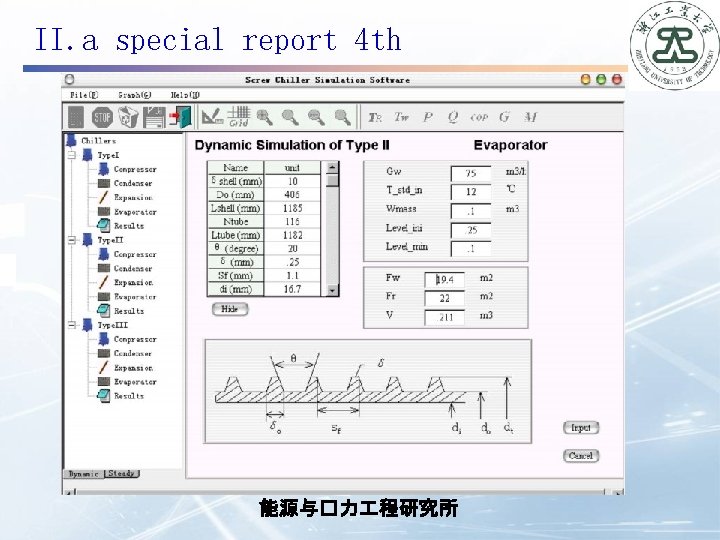Click the Level_min input field
This screenshot has width=720, height=540.
[x=471, y=249]
